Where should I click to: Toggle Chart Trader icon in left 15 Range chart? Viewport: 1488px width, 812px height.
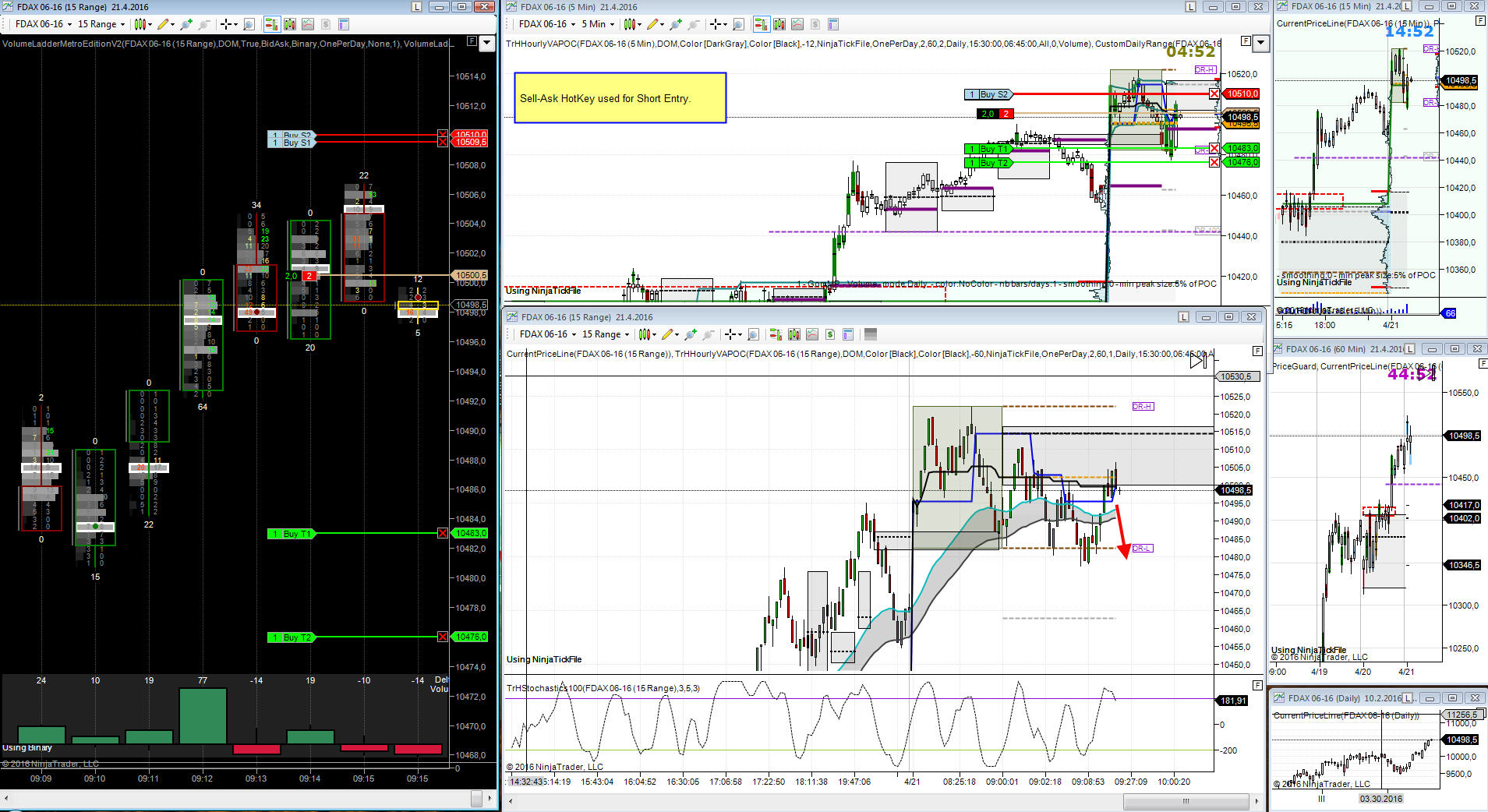coord(272,24)
